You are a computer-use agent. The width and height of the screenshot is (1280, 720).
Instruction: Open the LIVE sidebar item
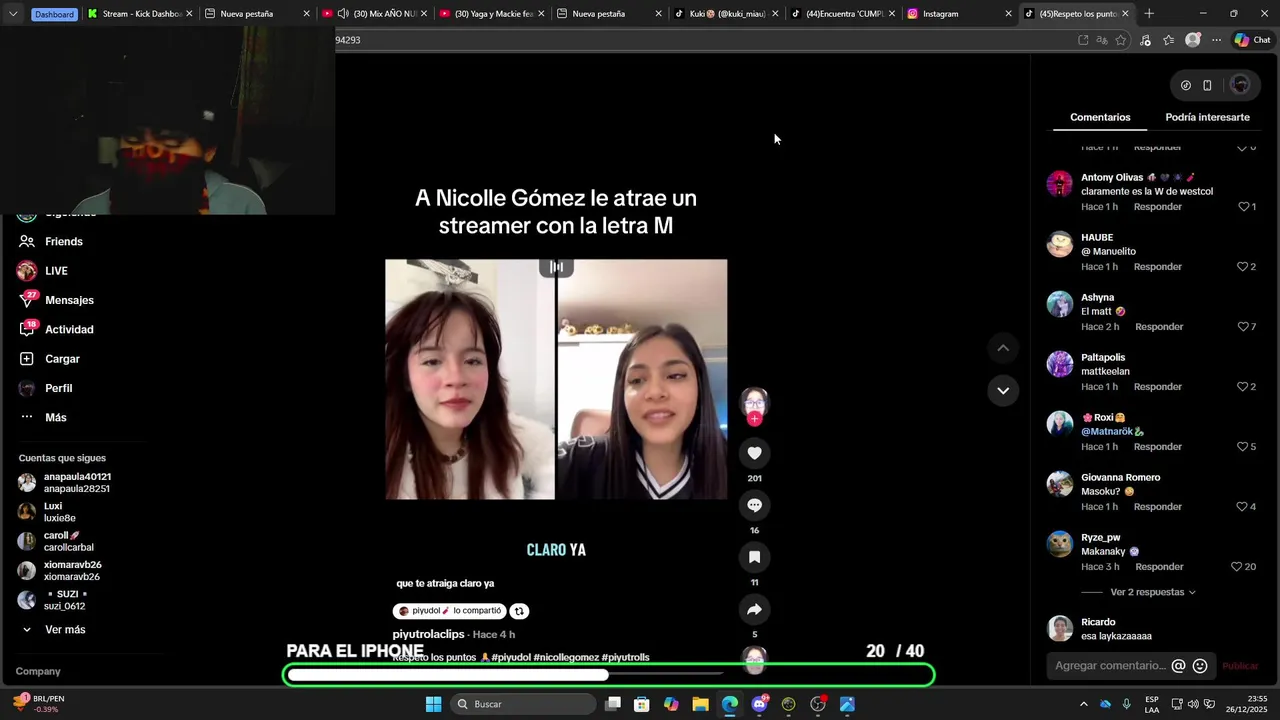(56, 271)
